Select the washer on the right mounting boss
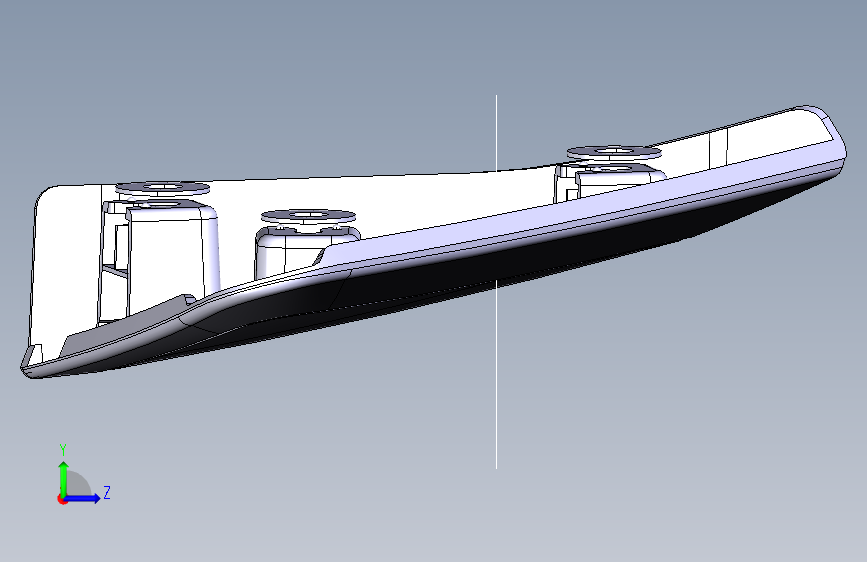867x562 pixels. tap(614, 151)
